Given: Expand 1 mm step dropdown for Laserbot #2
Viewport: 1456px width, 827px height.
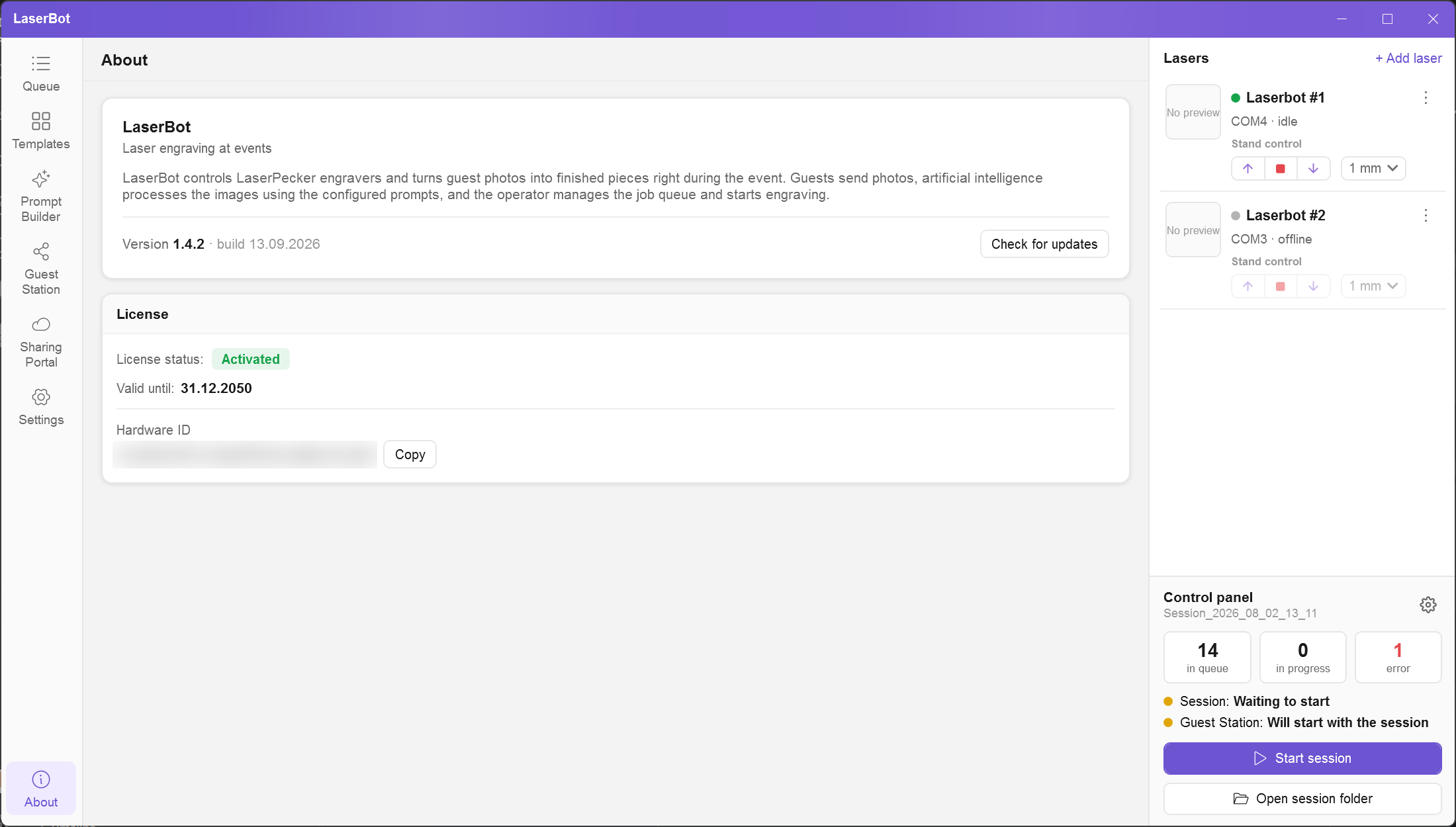Looking at the screenshot, I should (1373, 286).
